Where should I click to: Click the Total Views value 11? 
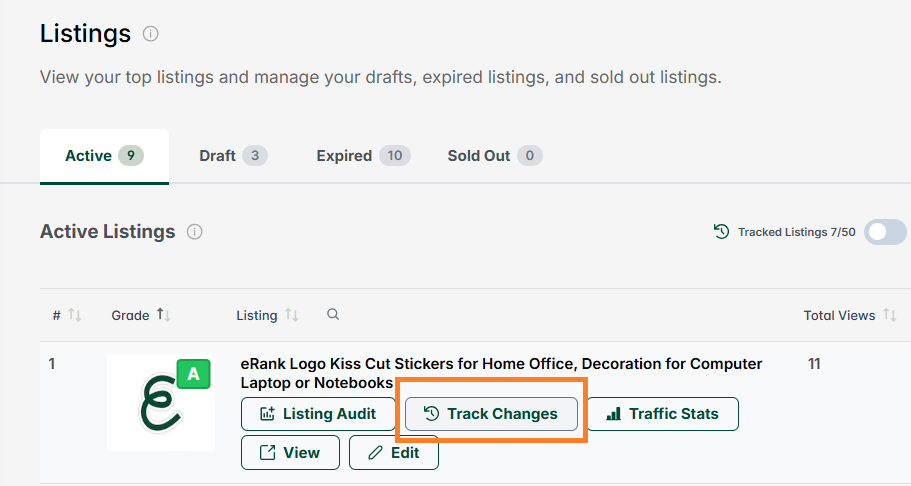point(814,364)
